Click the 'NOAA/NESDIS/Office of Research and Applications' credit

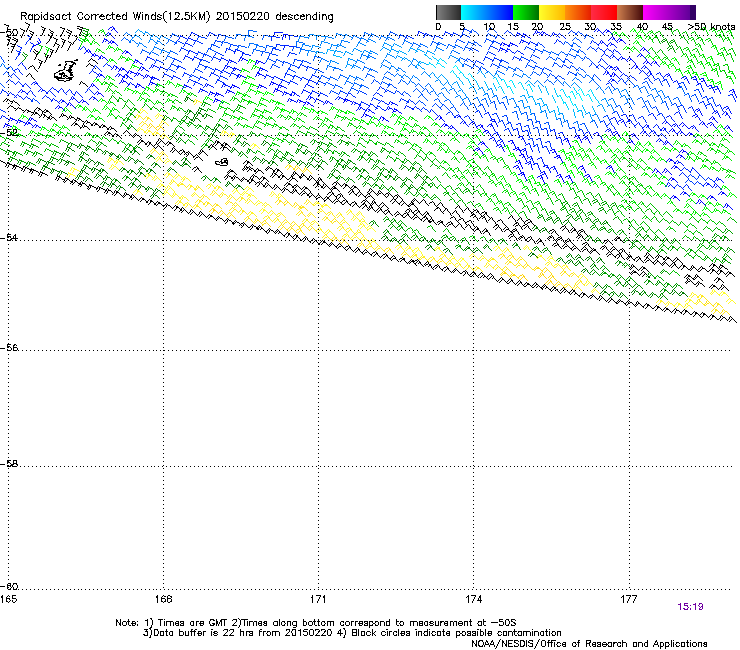(589, 644)
